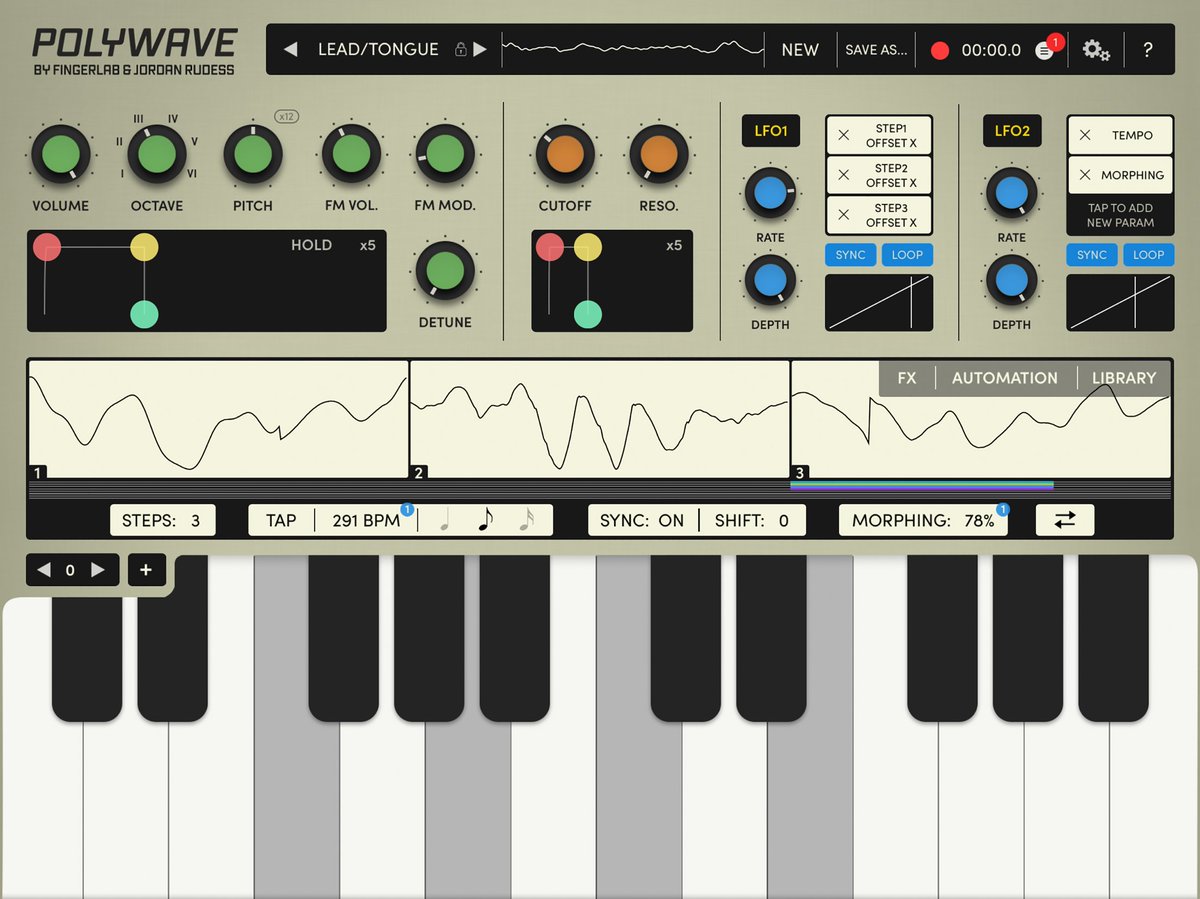Screen dimensions: 1200x899
Task: Toggle LFO1 LOOP
Action: [x=907, y=255]
